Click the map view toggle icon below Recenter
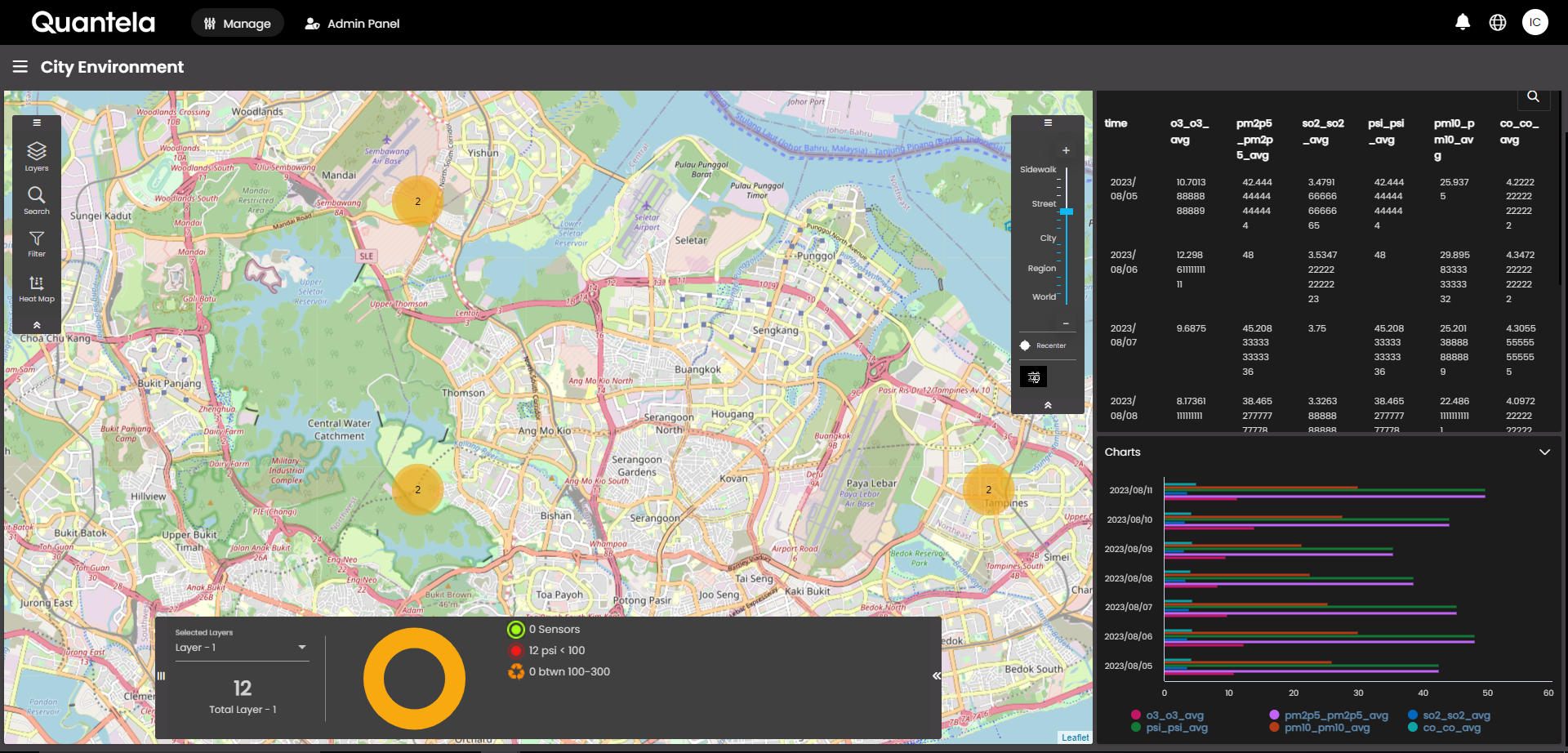1568x753 pixels. click(x=1033, y=376)
